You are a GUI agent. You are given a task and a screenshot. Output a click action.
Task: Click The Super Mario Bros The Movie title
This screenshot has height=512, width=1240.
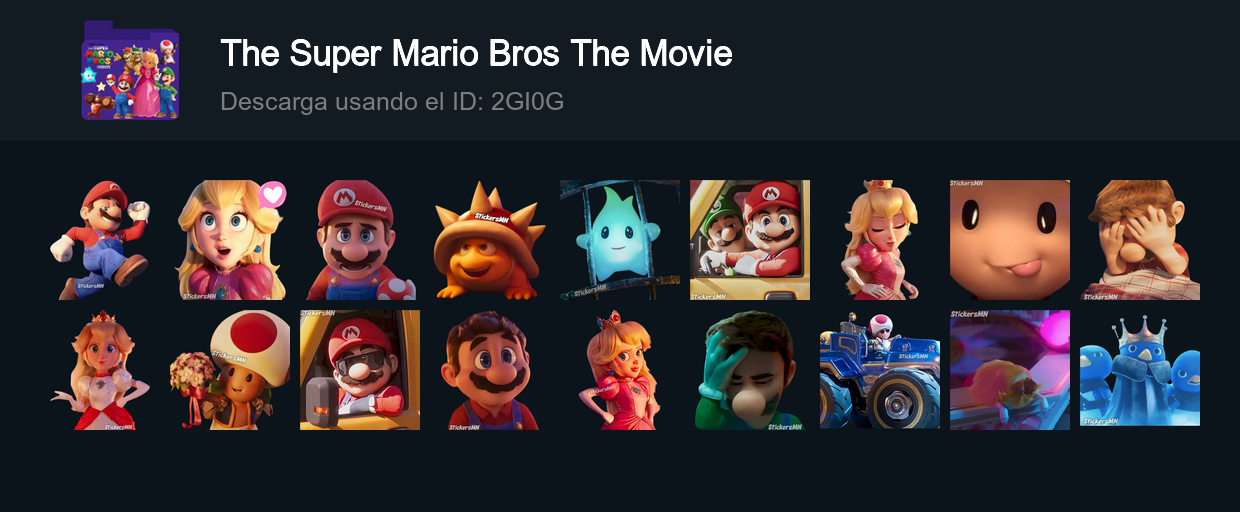[476, 53]
